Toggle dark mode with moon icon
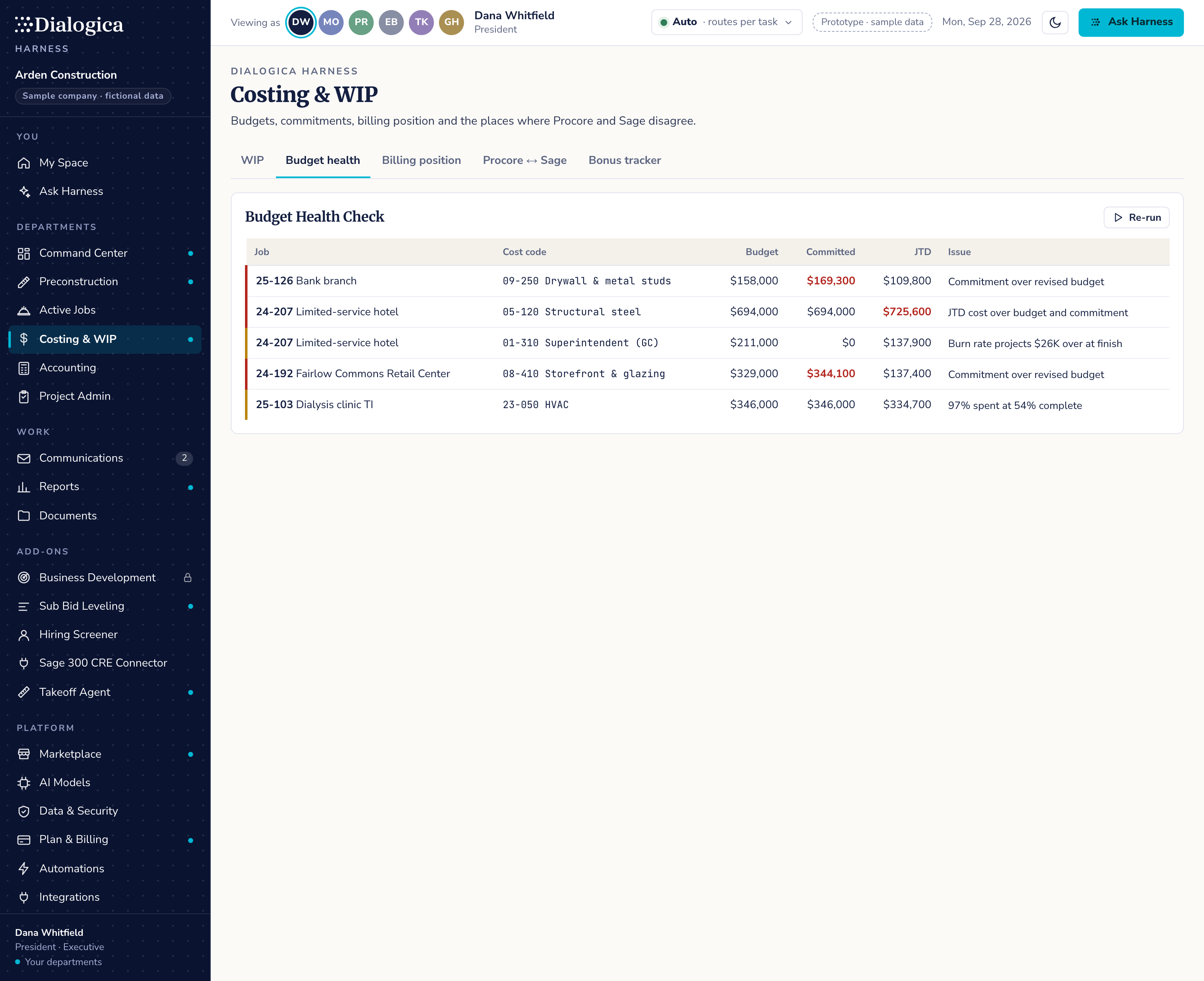This screenshot has height=981, width=1204. (x=1055, y=23)
